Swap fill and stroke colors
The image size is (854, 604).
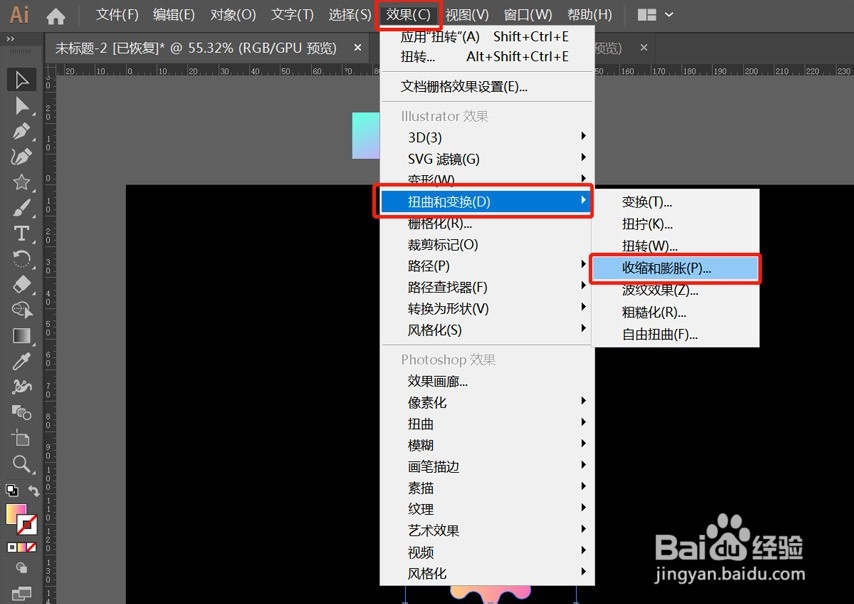click(34, 490)
